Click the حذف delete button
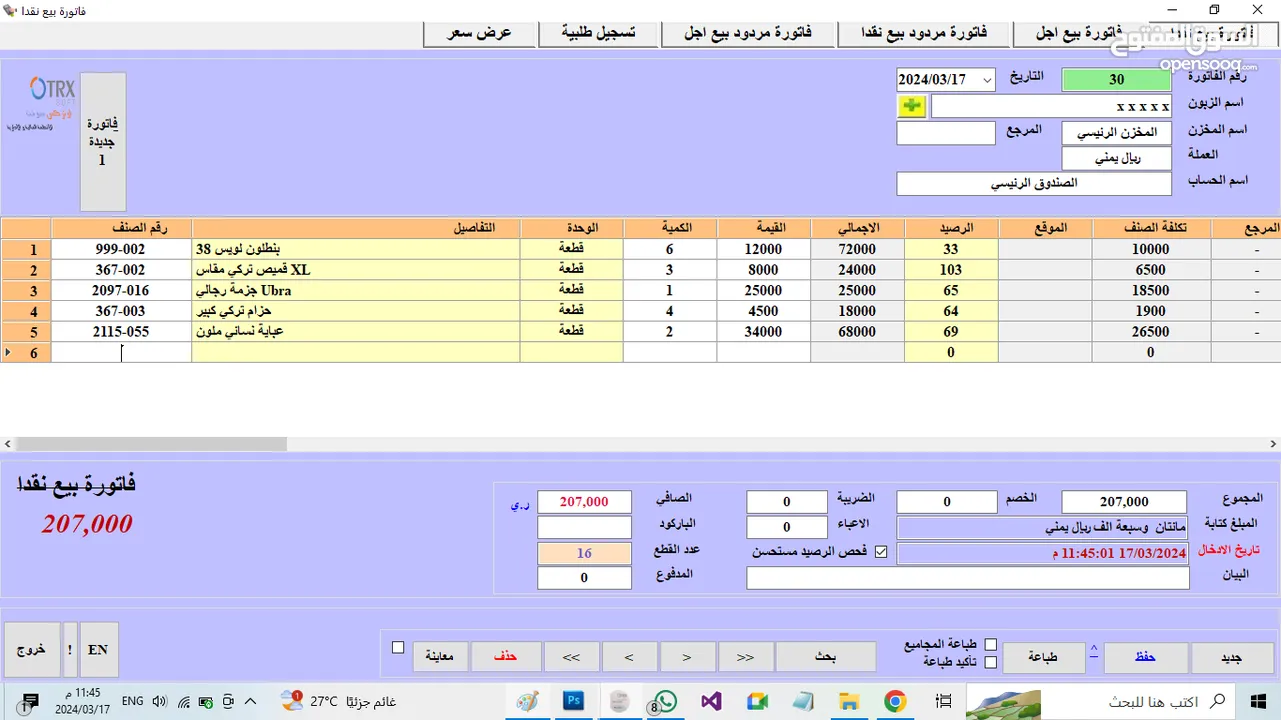 pos(505,657)
